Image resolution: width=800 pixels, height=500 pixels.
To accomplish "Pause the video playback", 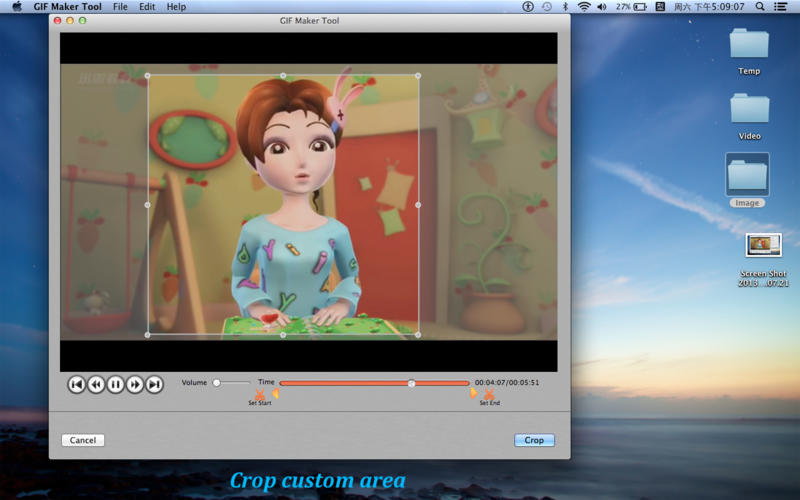I will pos(115,384).
